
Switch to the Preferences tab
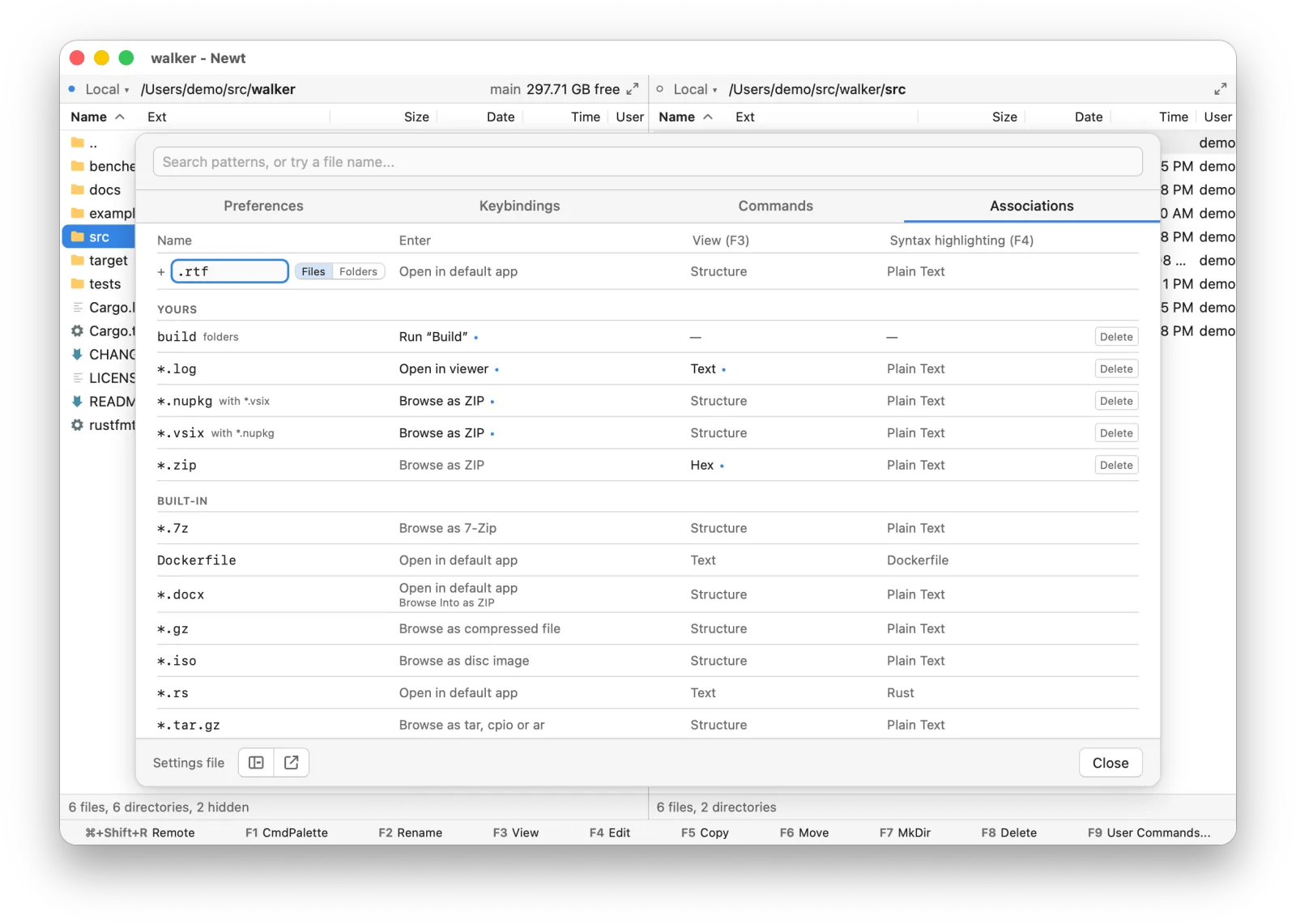pos(263,206)
